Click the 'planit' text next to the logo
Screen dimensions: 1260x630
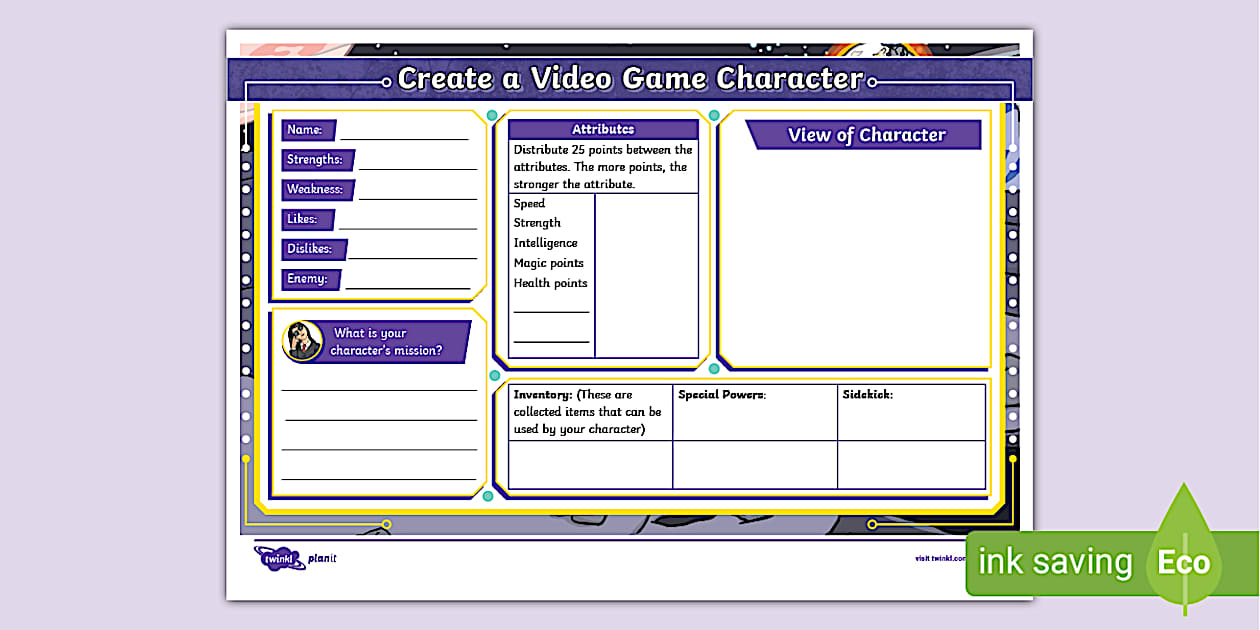coord(322,558)
